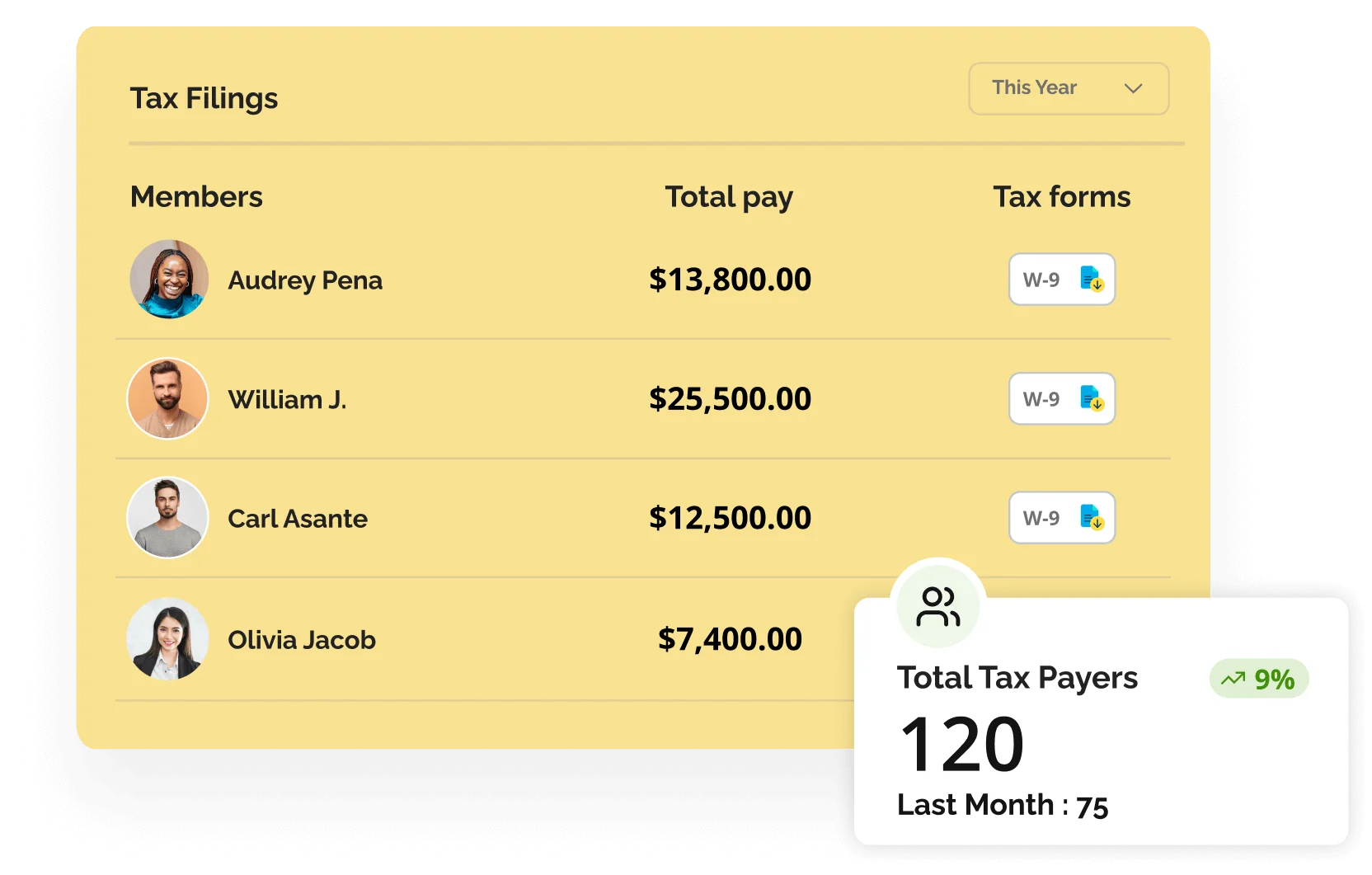Select the Olivia Jacob name
1372x875 pixels.
302,640
